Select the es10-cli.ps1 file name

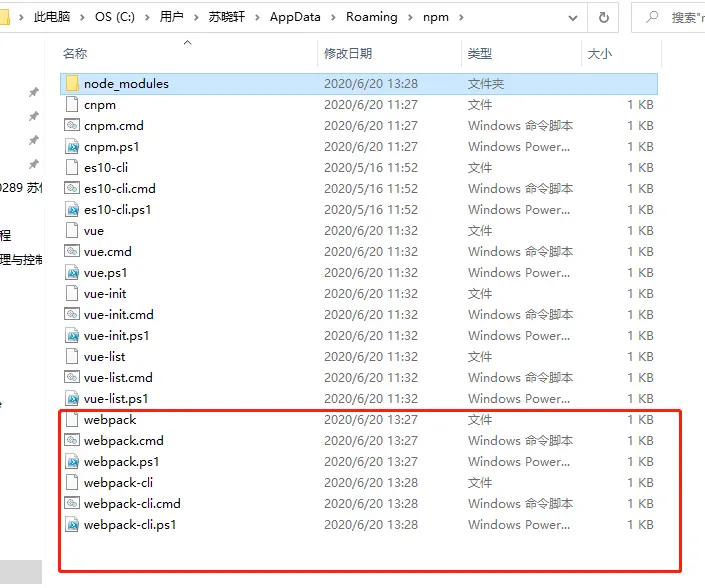pos(117,210)
